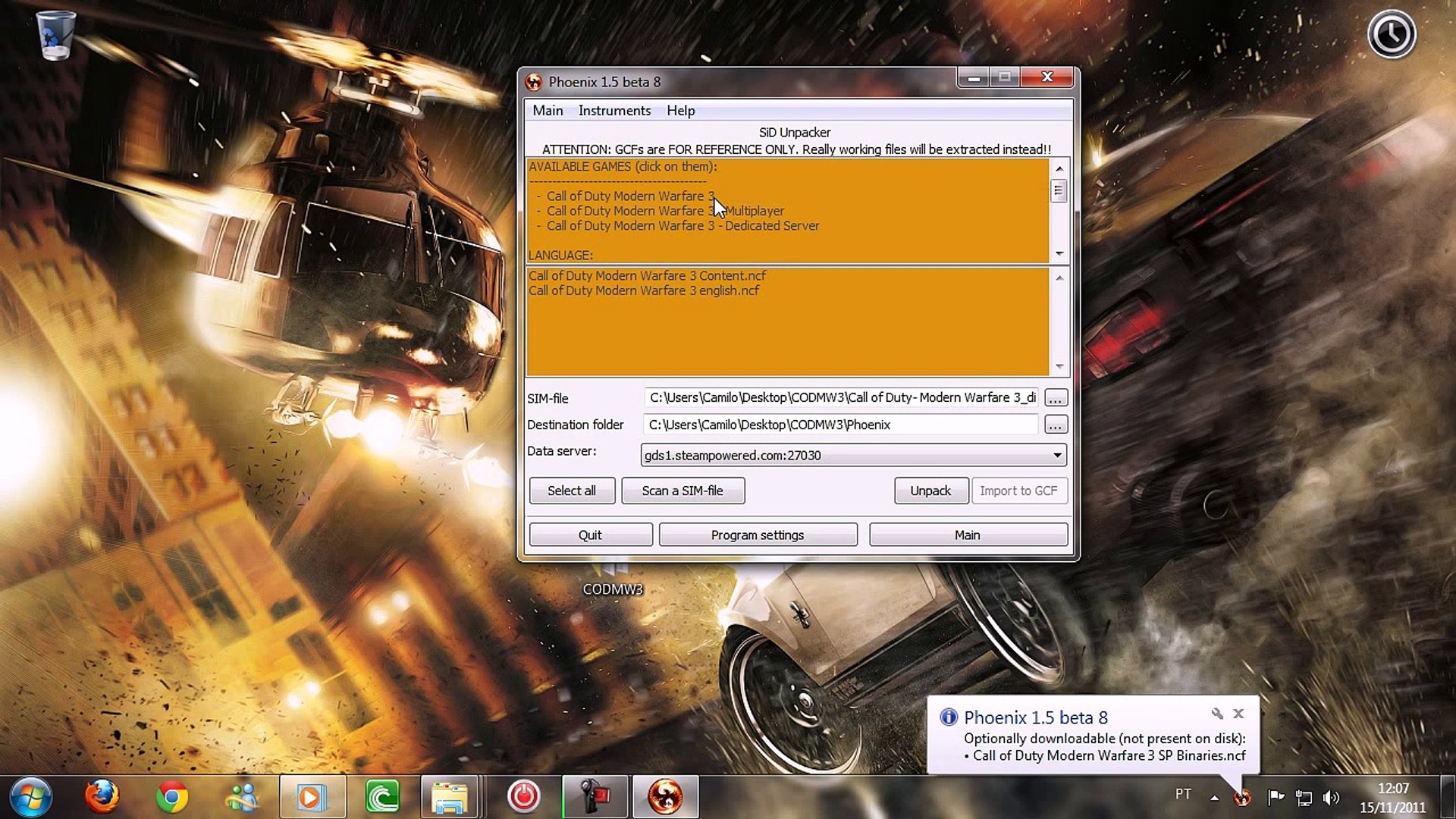Viewport: 1456px width, 819px height.
Task: Click the info icon in the notification balloon
Action: [x=948, y=717]
